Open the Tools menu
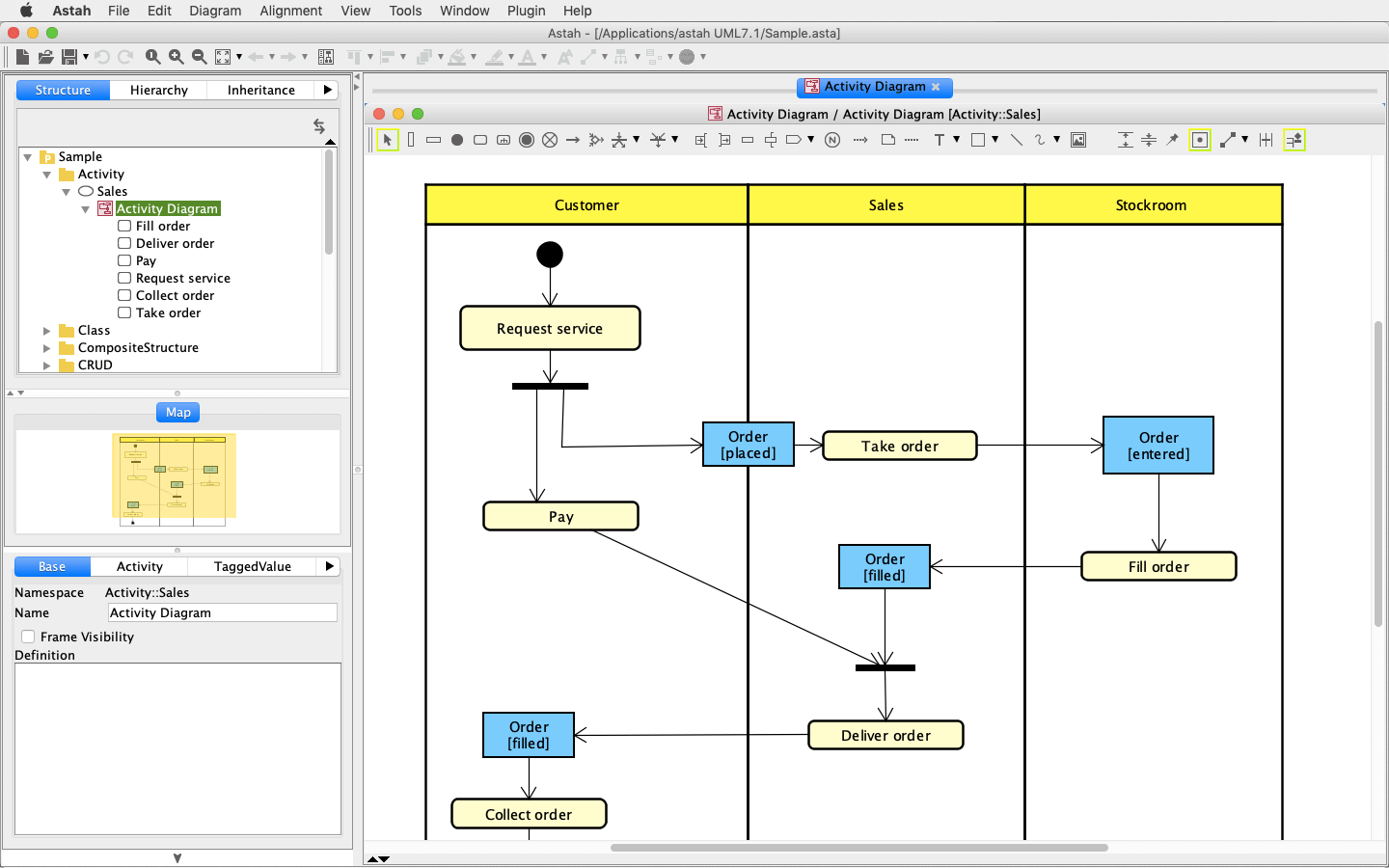The image size is (1389, 868). pos(405,11)
